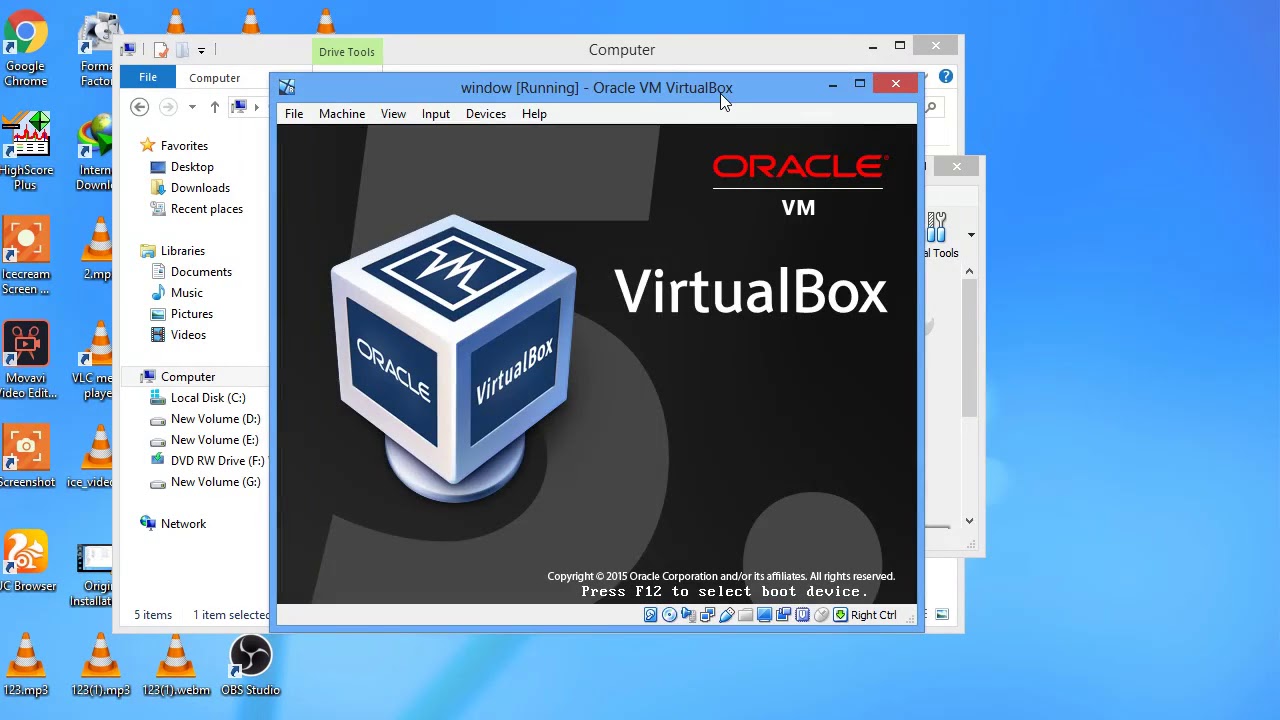Screen dimensions: 1280x720
Task: Open Google Chrome desktop shortcut
Action: point(25,48)
